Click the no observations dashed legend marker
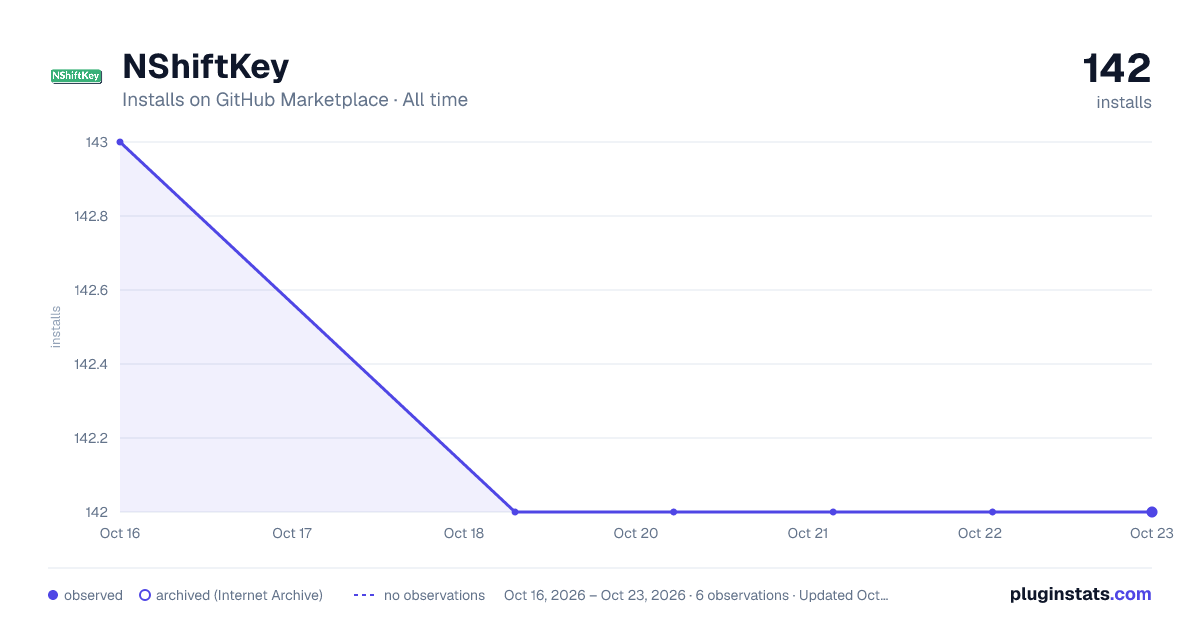 pos(364,595)
